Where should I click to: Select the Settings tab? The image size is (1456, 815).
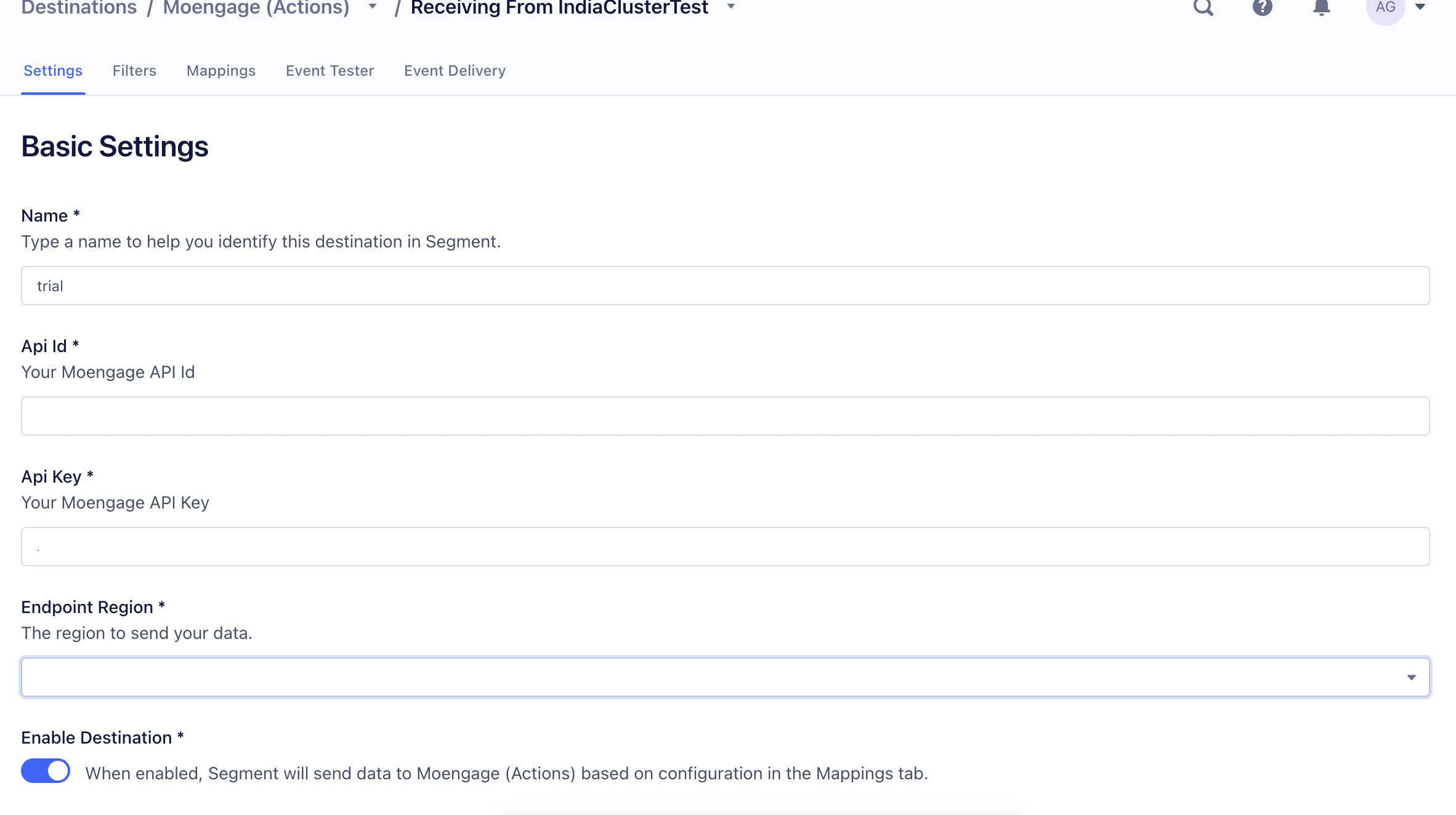[53, 71]
